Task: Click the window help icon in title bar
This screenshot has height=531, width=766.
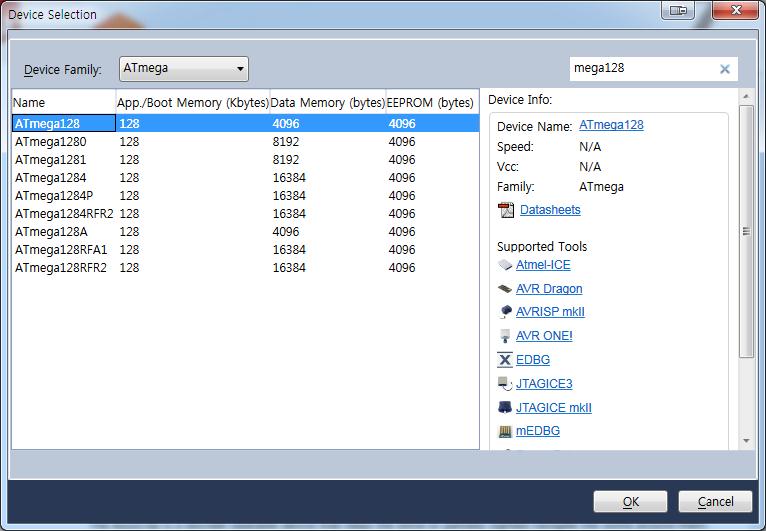Action: tap(678, 10)
